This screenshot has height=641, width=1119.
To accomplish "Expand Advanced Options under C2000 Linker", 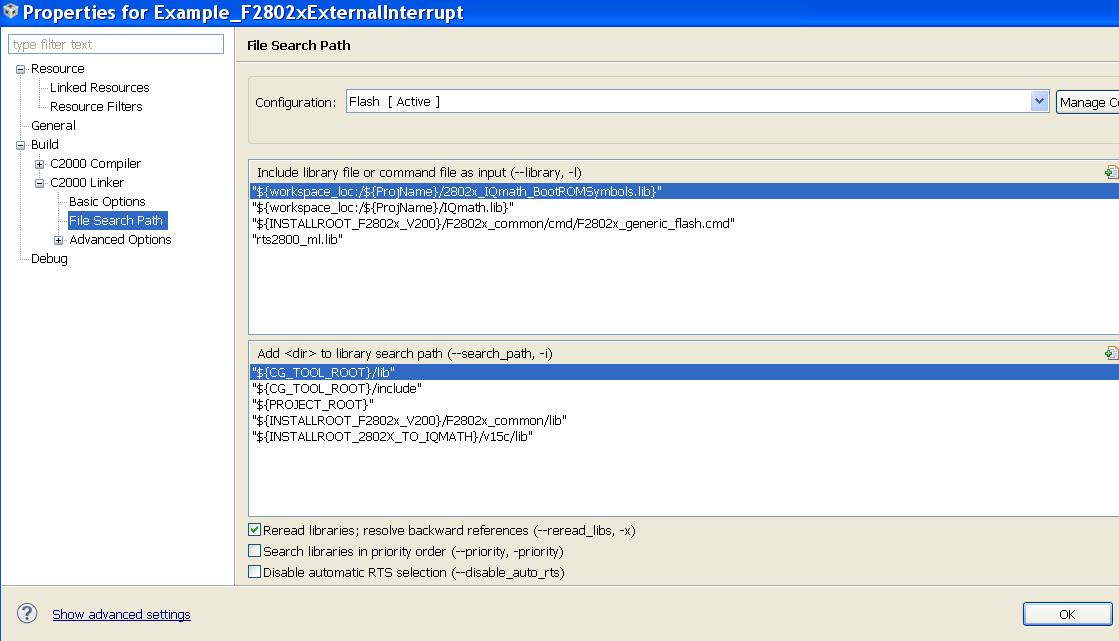I will [x=58, y=239].
